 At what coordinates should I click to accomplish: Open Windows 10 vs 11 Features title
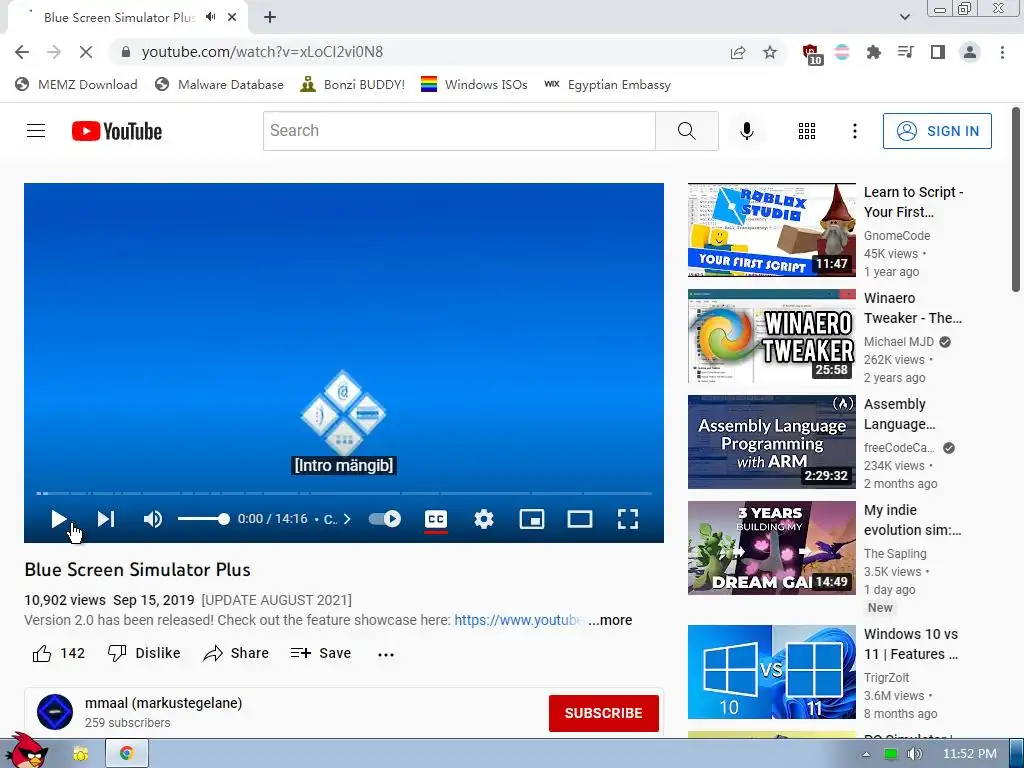pos(911,644)
